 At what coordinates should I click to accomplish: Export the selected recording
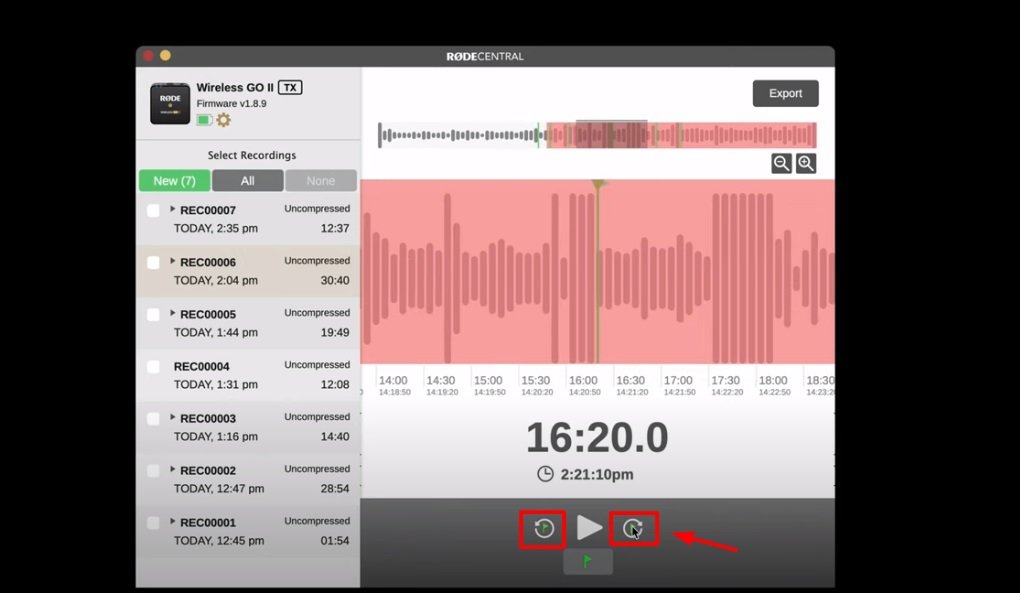[785, 94]
